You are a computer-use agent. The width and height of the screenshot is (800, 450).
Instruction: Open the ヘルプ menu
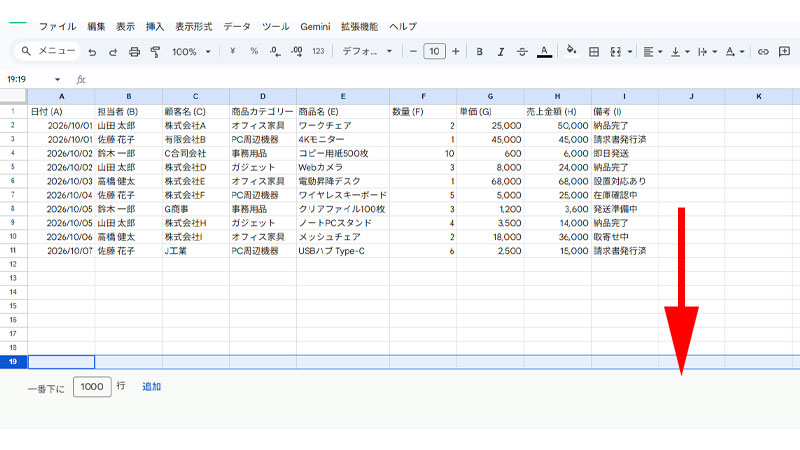point(403,27)
